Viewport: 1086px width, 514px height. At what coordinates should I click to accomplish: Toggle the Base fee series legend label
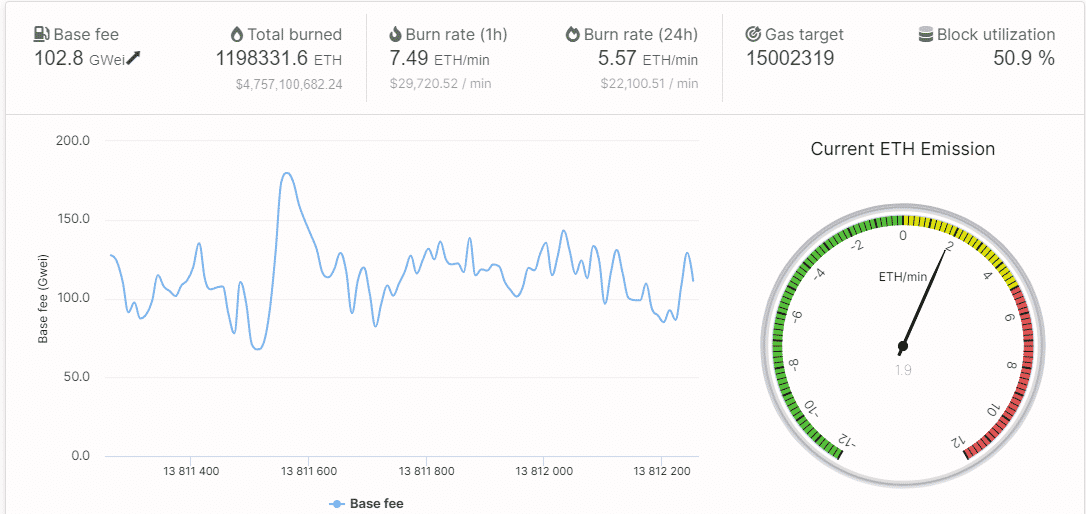377,504
